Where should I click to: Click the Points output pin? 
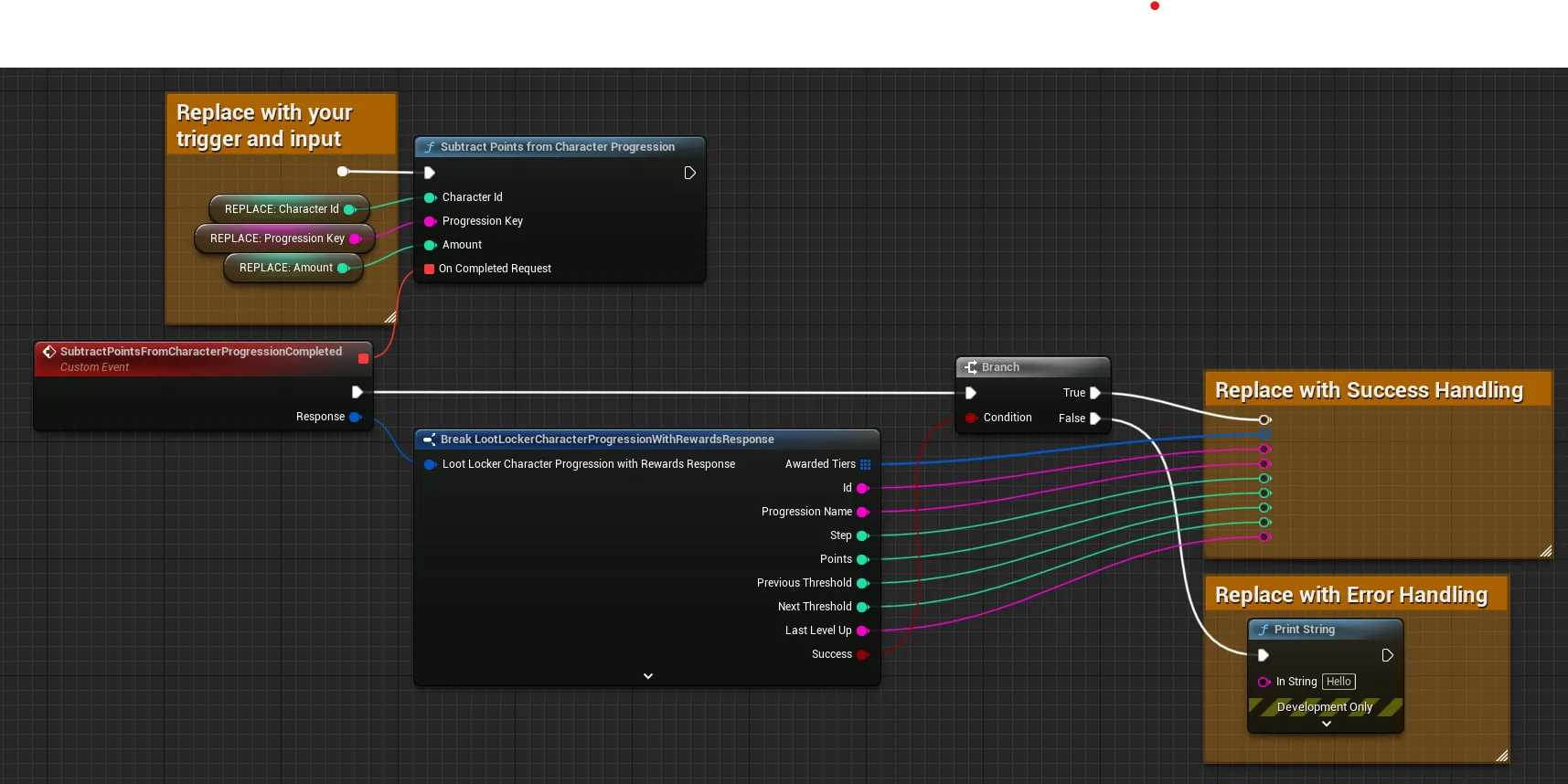pos(862,559)
